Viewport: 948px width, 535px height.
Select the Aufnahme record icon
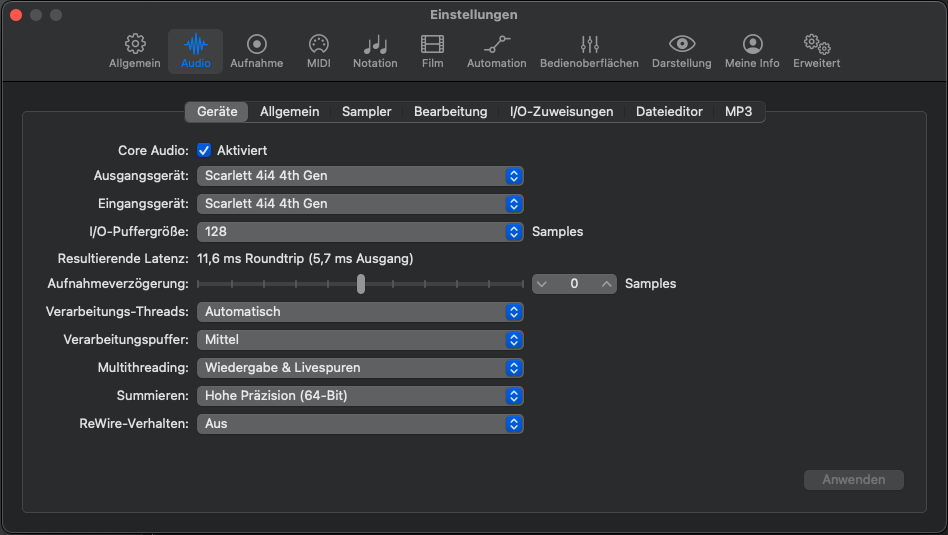click(x=257, y=45)
